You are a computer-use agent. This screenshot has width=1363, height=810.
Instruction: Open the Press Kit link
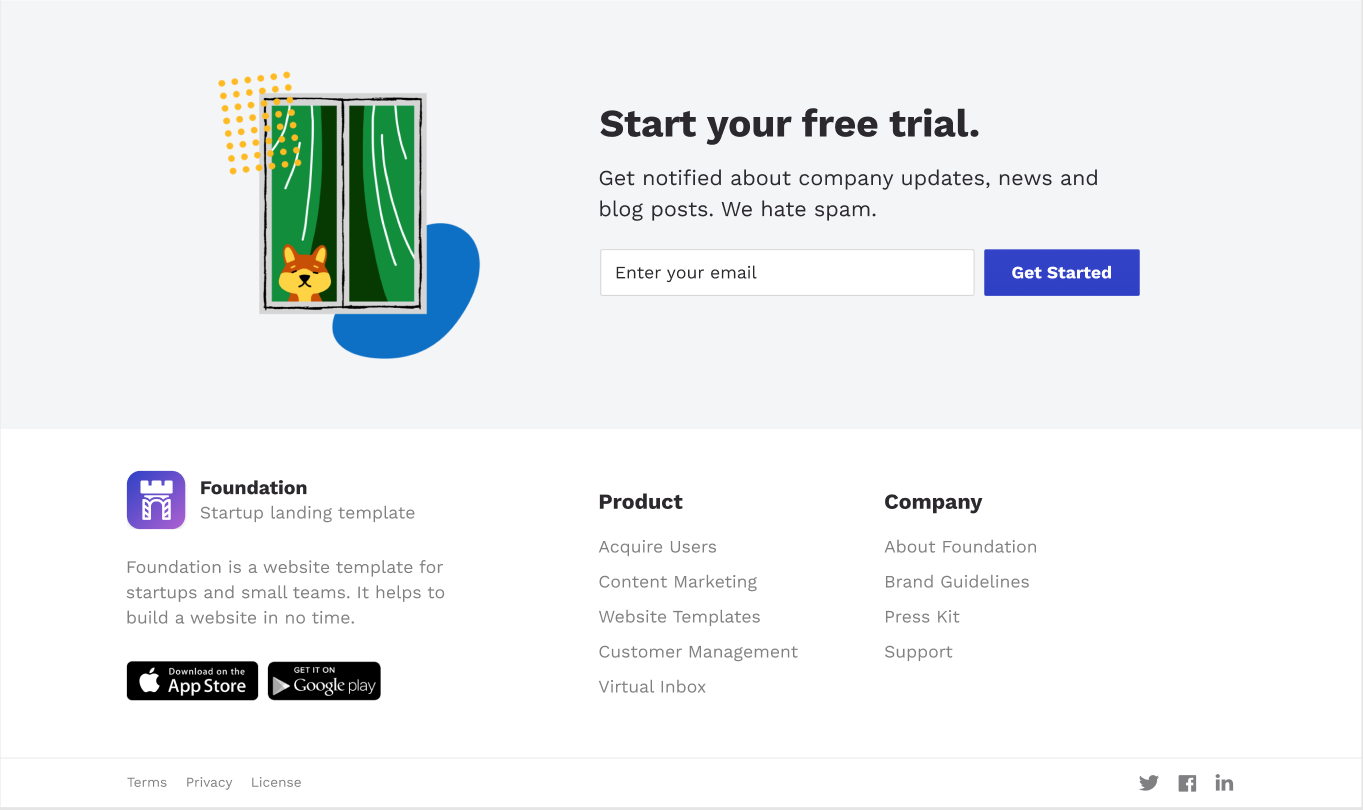pyautogui.click(x=922, y=617)
